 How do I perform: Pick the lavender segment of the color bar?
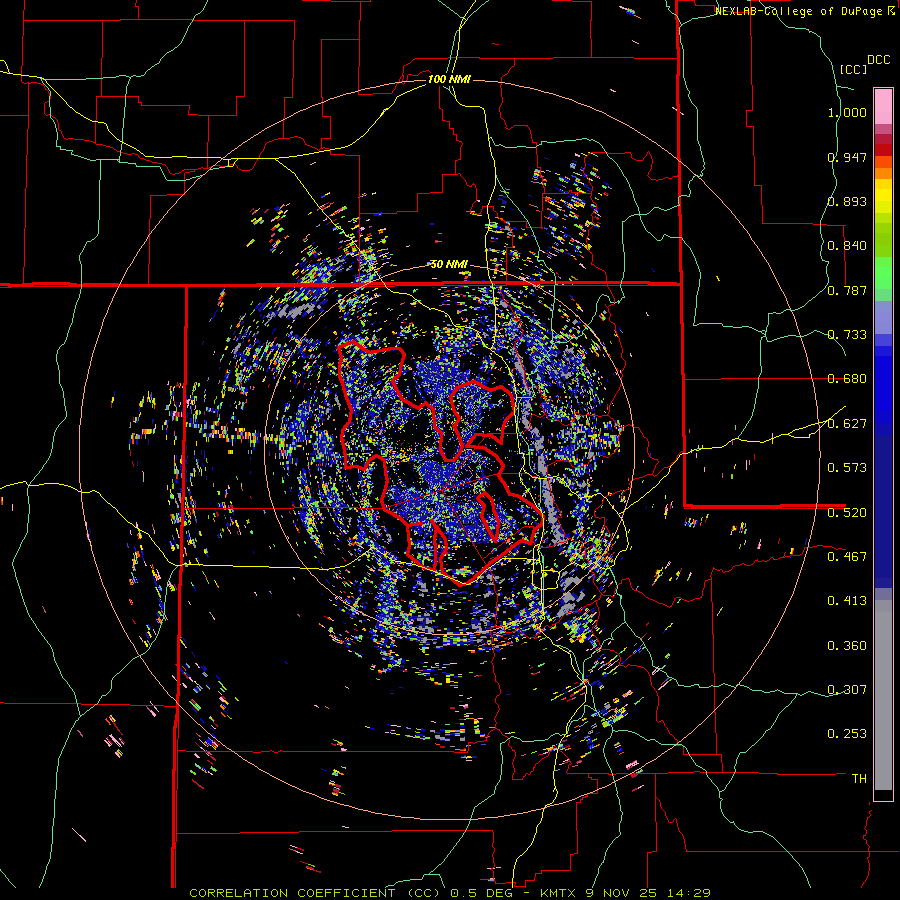point(883,319)
